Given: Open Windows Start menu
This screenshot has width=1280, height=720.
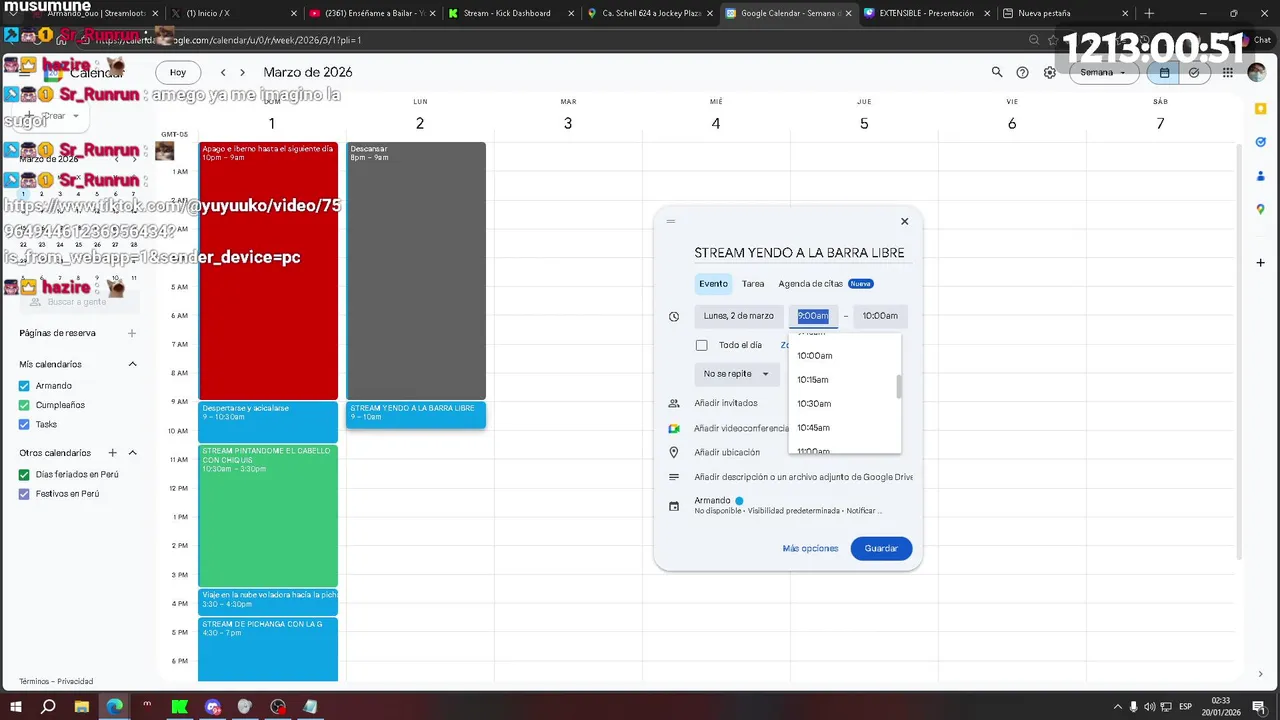Looking at the screenshot, I should (16, 706).
